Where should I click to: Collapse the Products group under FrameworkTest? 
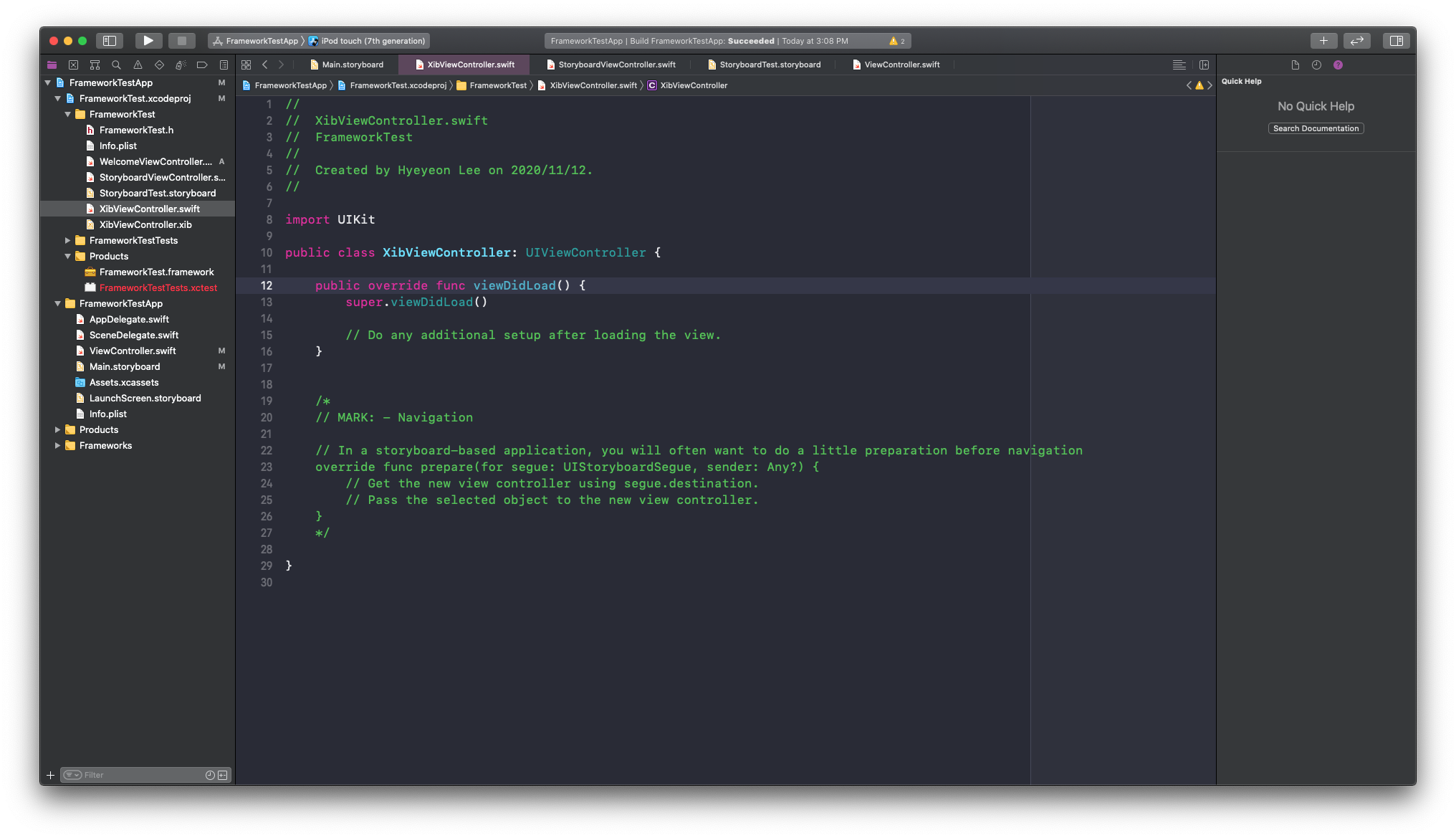pos(68,256)
